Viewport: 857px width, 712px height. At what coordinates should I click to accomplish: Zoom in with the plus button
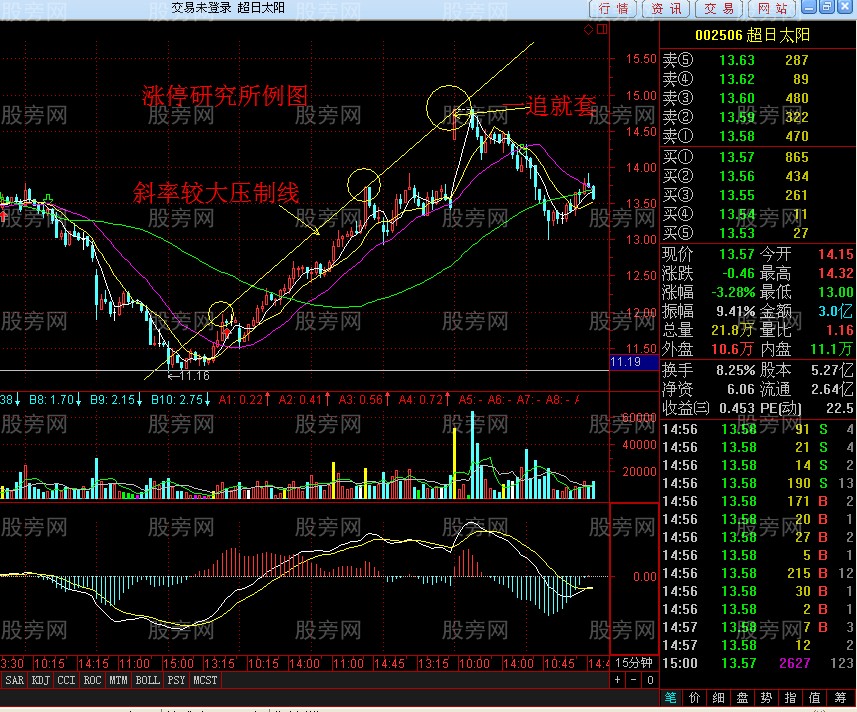pos(617,680)
